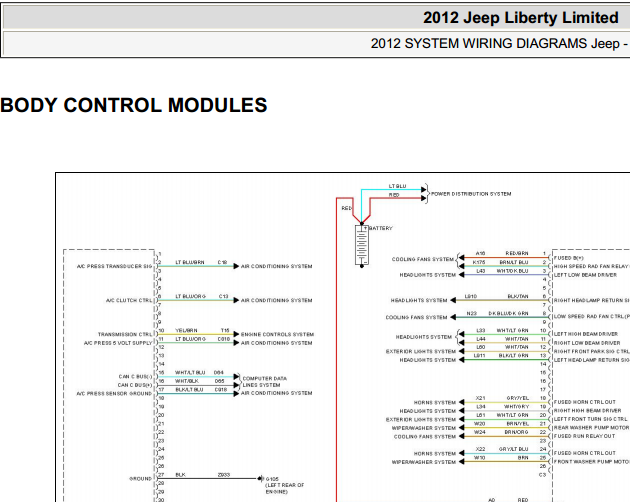This screenshot has width=630, height=502.
Task: Click 'WHT/BLK' wire color on D65
Action: tap(187, 381)
